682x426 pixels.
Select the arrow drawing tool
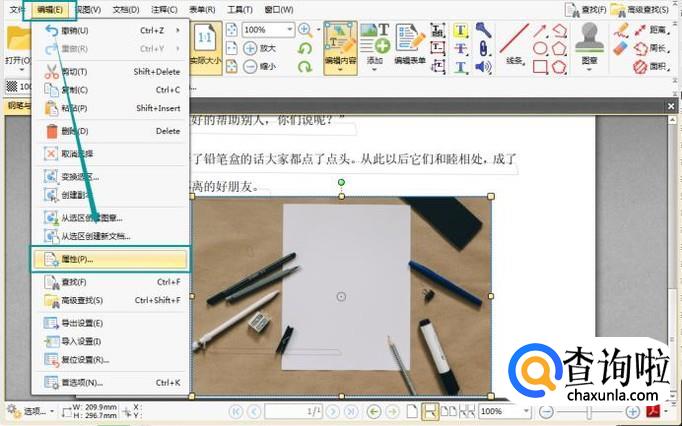click(x=540, y=30)
